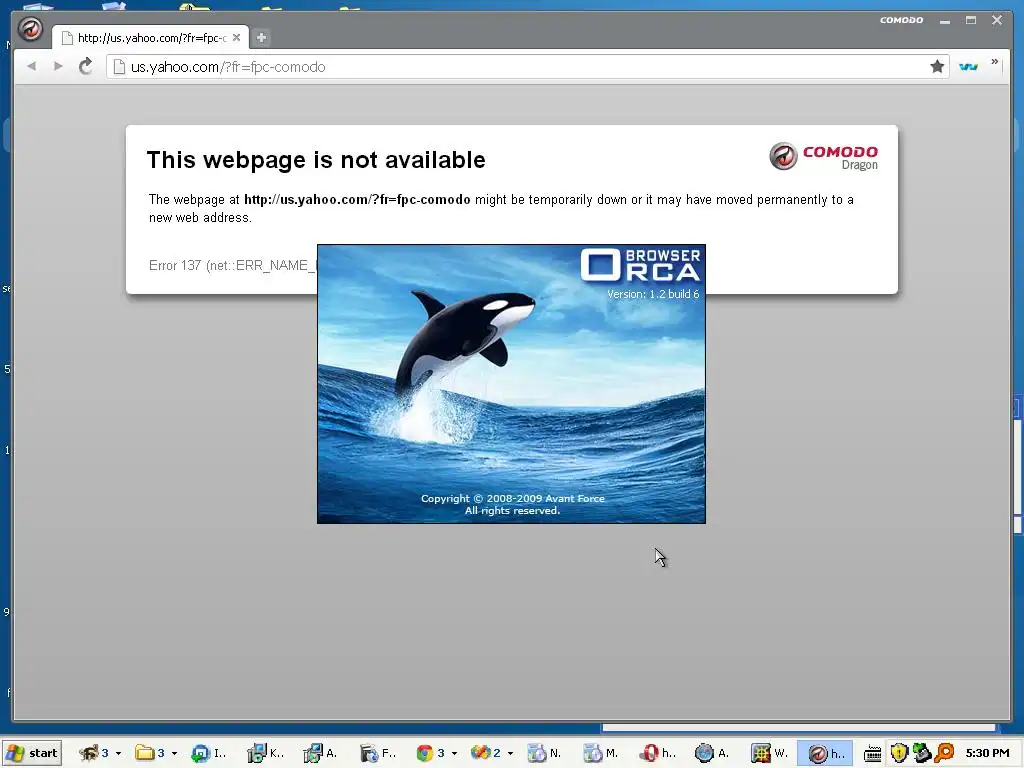The height and width of the screenshot is (768, 1024).
Task: Open the folder taskbar group with 3 windows
Action: coord(156,753)
